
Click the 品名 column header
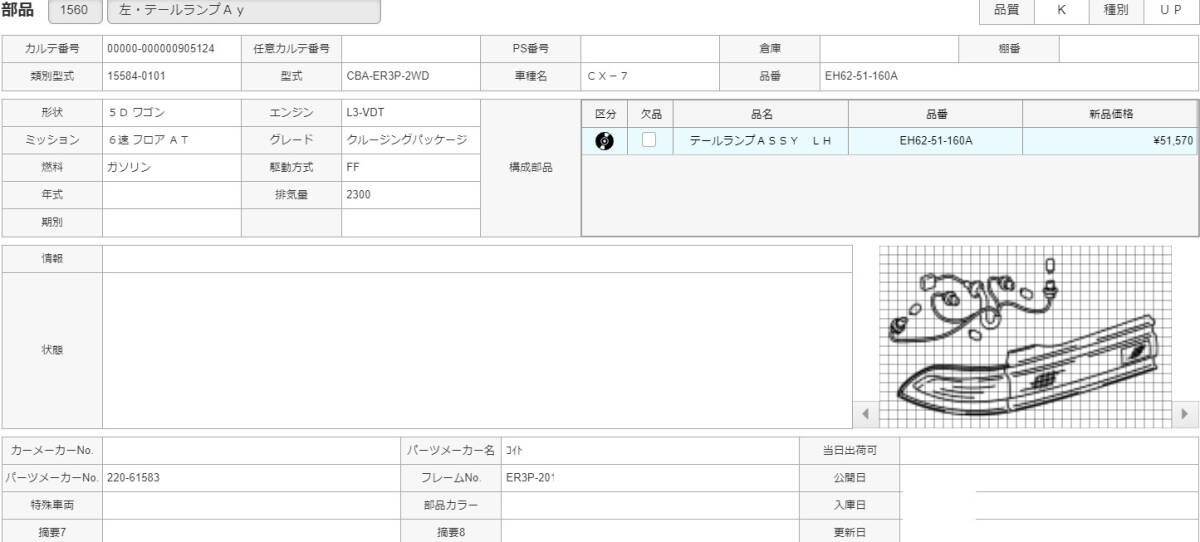tap(761, 114)
